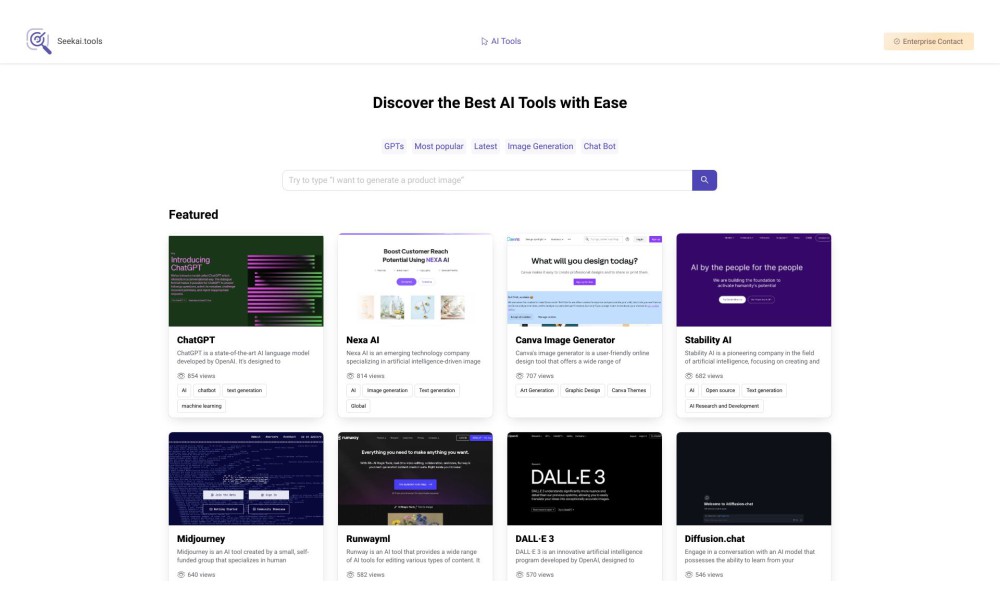Click the Stability AI views eye icon
The image size is (1000, 600).
click(x=689, y=376)
